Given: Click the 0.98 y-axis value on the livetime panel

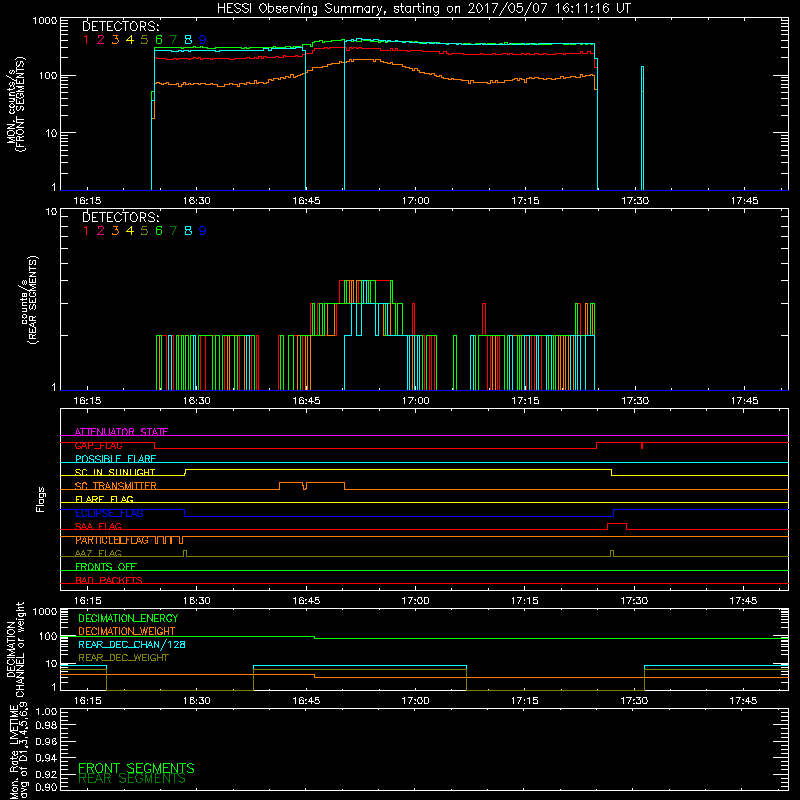Looking at the screenshot, I should (46, 725).
